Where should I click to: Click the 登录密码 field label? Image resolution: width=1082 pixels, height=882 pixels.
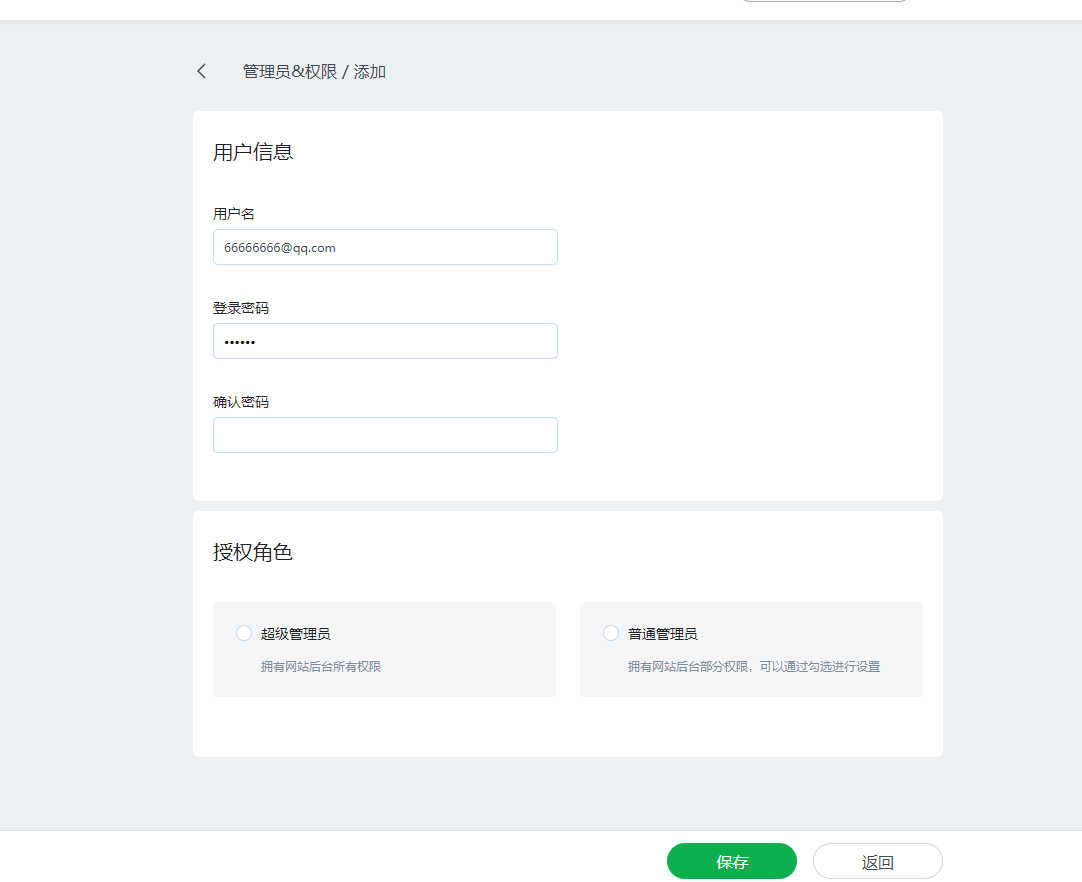pyautogui.click(x=241, y=308)
